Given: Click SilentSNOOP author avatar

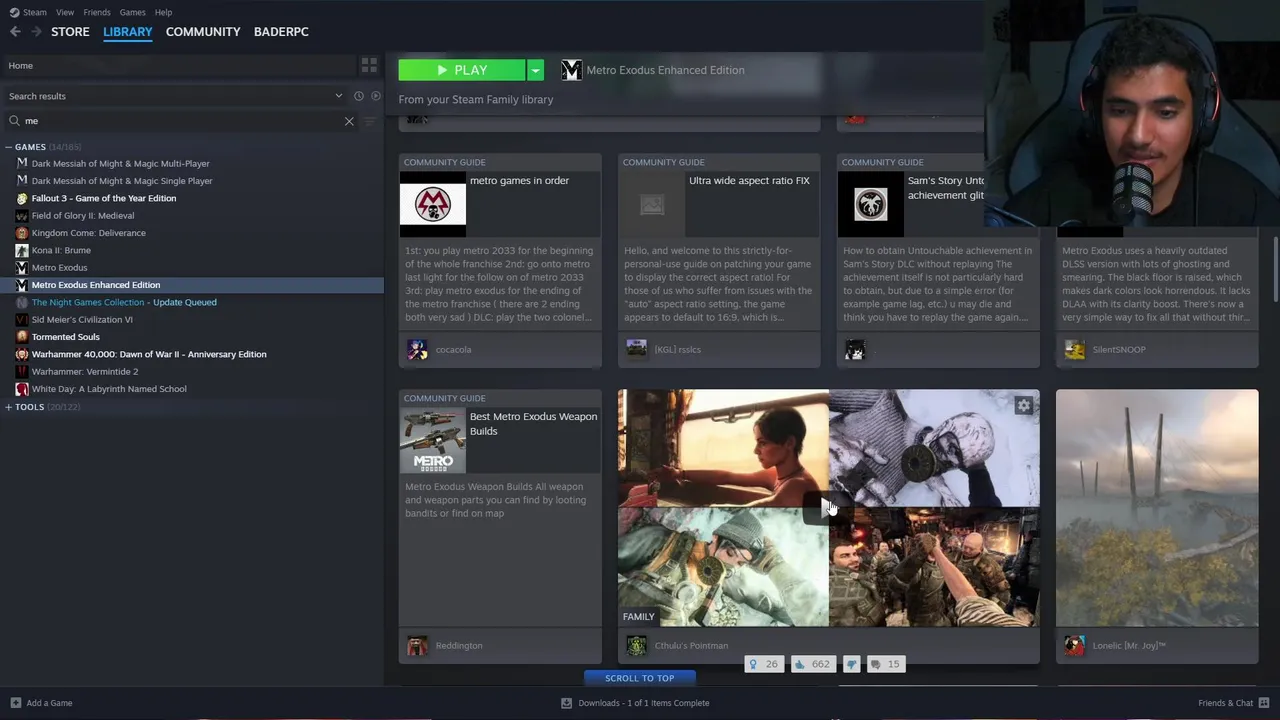Looking at the screenshot, I should point(1074,349).
